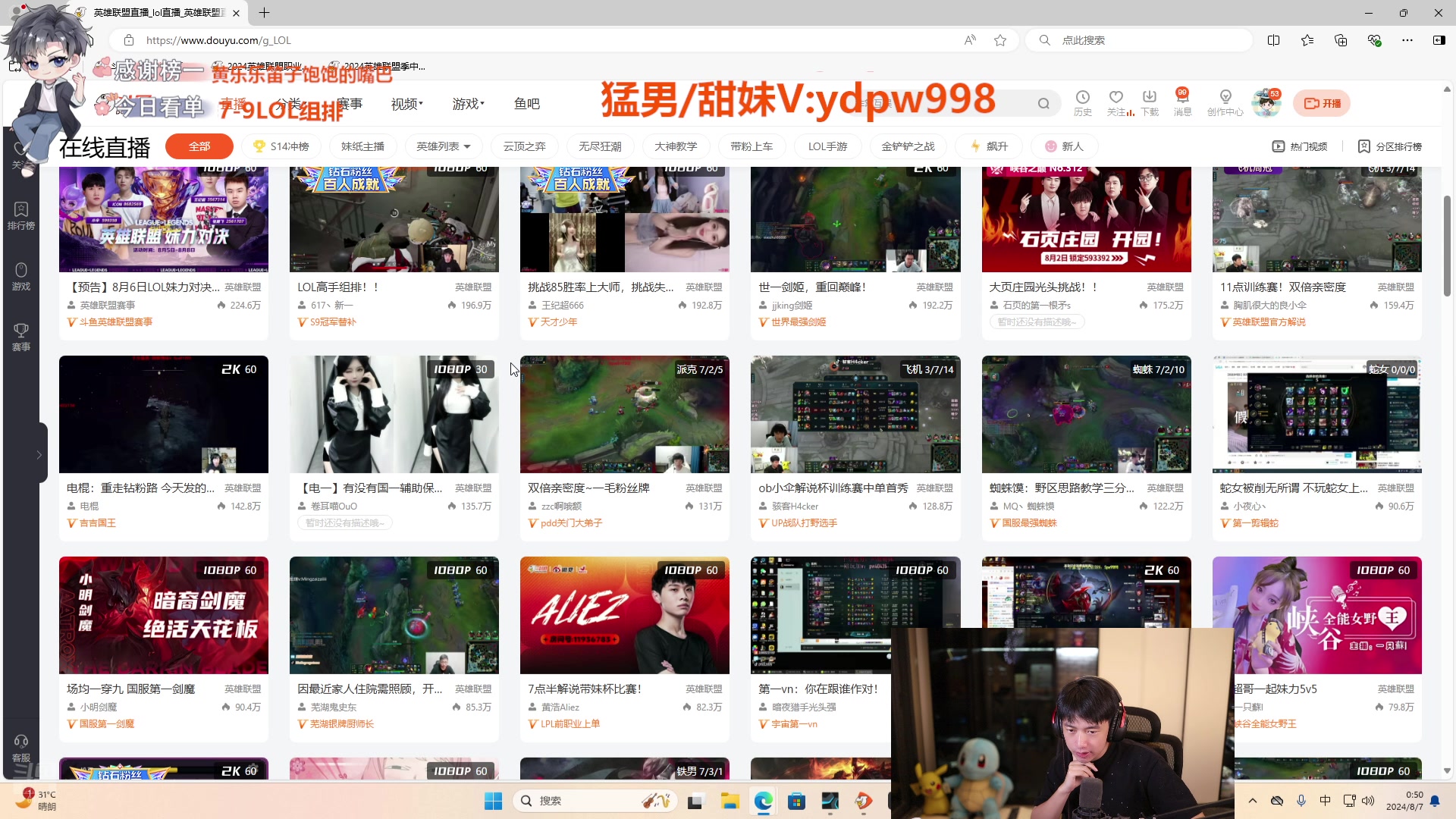Toggle the taskbar microphone icon

tap(1301, 801)
